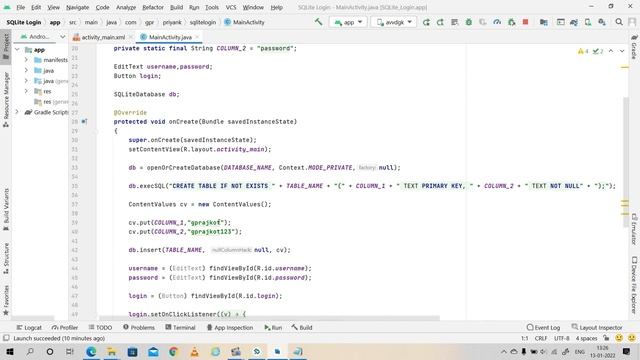Open the TODO tool window
Image resolution: width=640 pixels, height=360 pixels.
tap(100, 327)
